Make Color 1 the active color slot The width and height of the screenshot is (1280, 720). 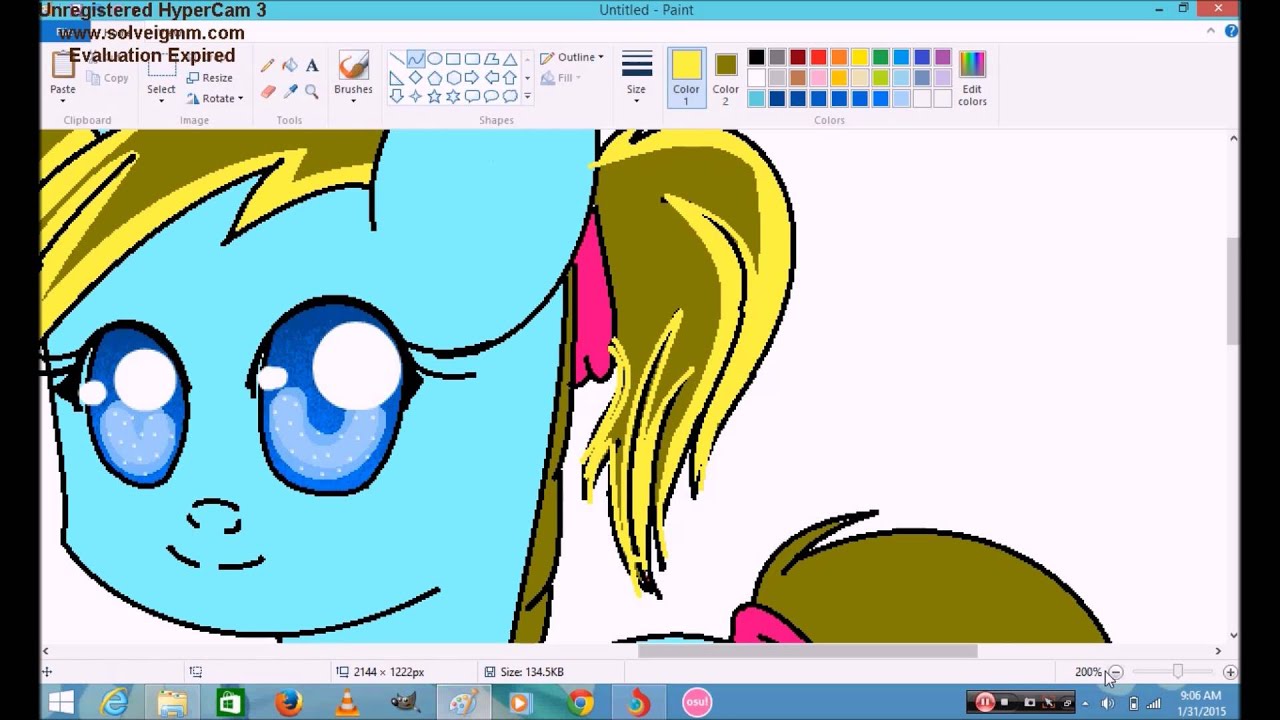(686, 77)
